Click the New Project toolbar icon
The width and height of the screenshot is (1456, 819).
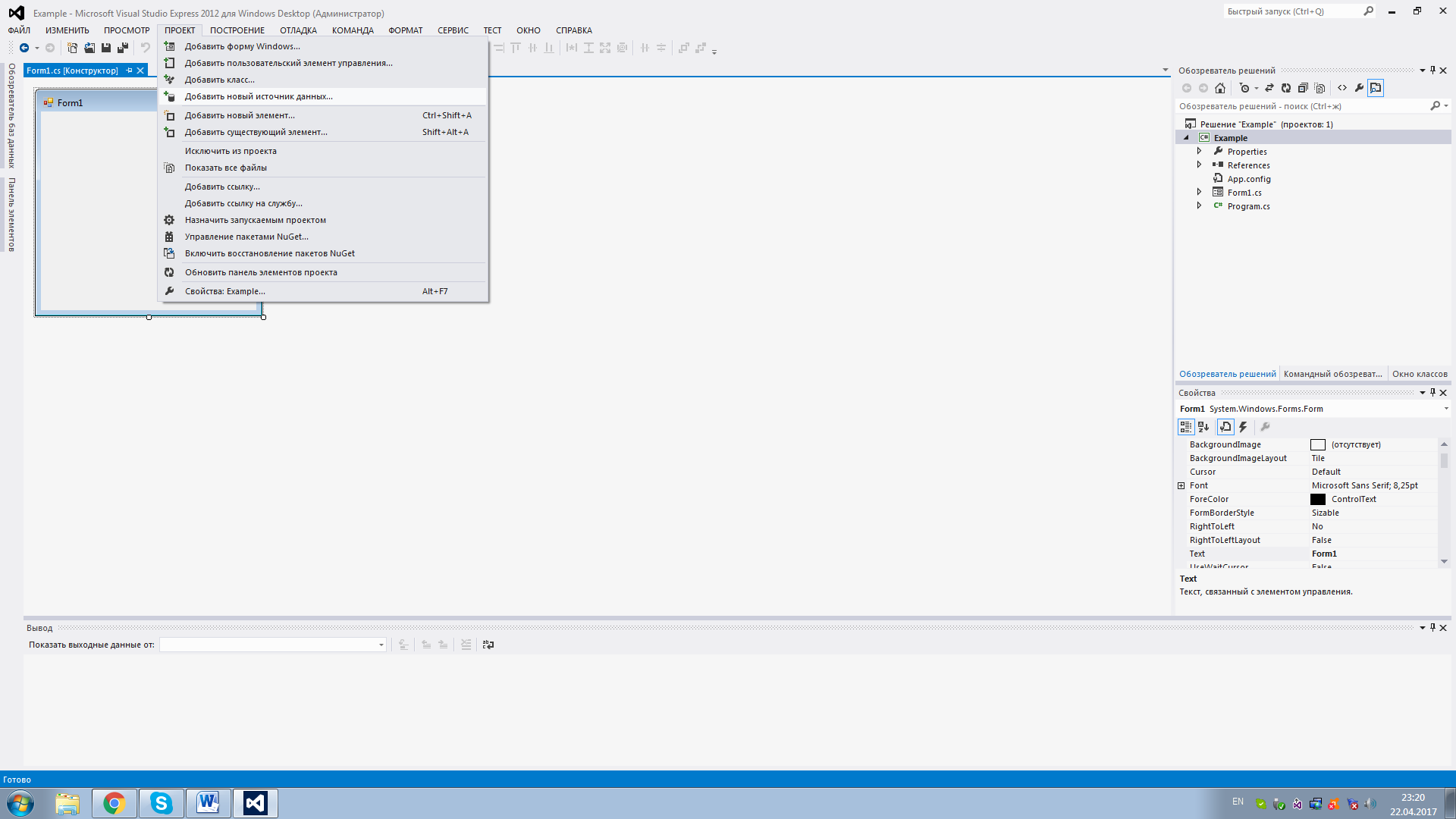(72, 48)
